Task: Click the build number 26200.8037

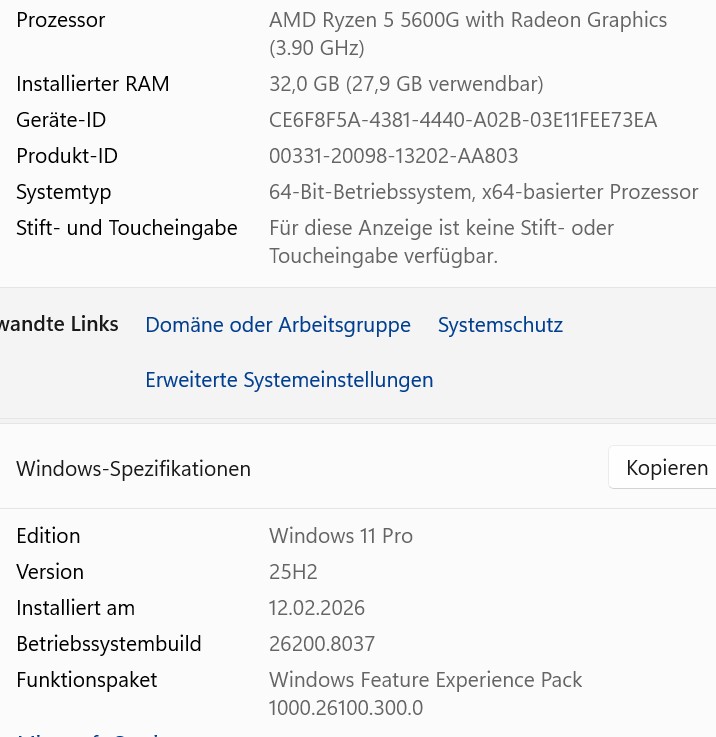Action: coord(322,644)
